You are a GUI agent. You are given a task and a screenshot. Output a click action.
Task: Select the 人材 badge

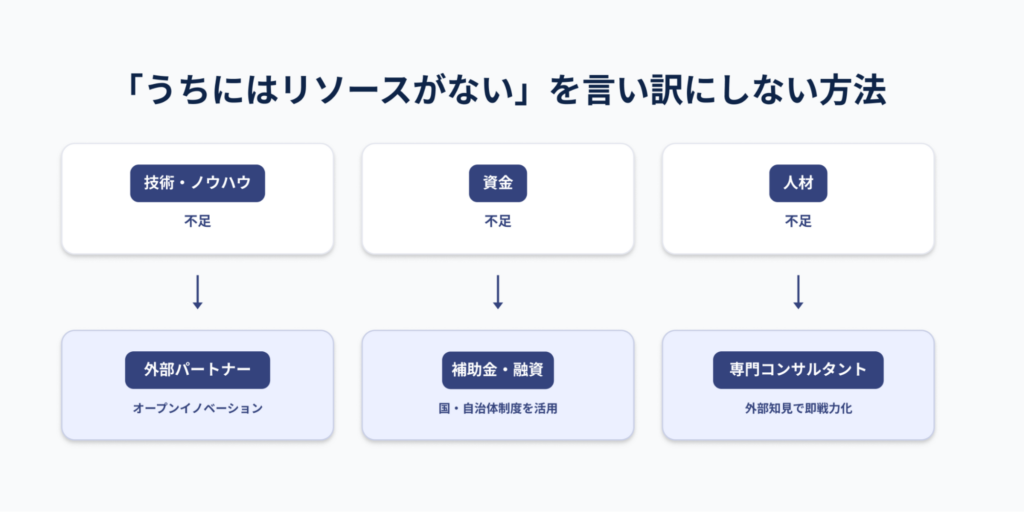(x=798, y=184)
